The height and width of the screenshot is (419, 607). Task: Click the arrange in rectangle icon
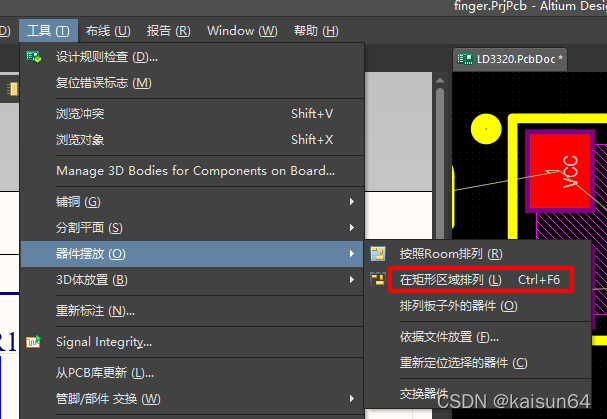[x=378, y=279]
